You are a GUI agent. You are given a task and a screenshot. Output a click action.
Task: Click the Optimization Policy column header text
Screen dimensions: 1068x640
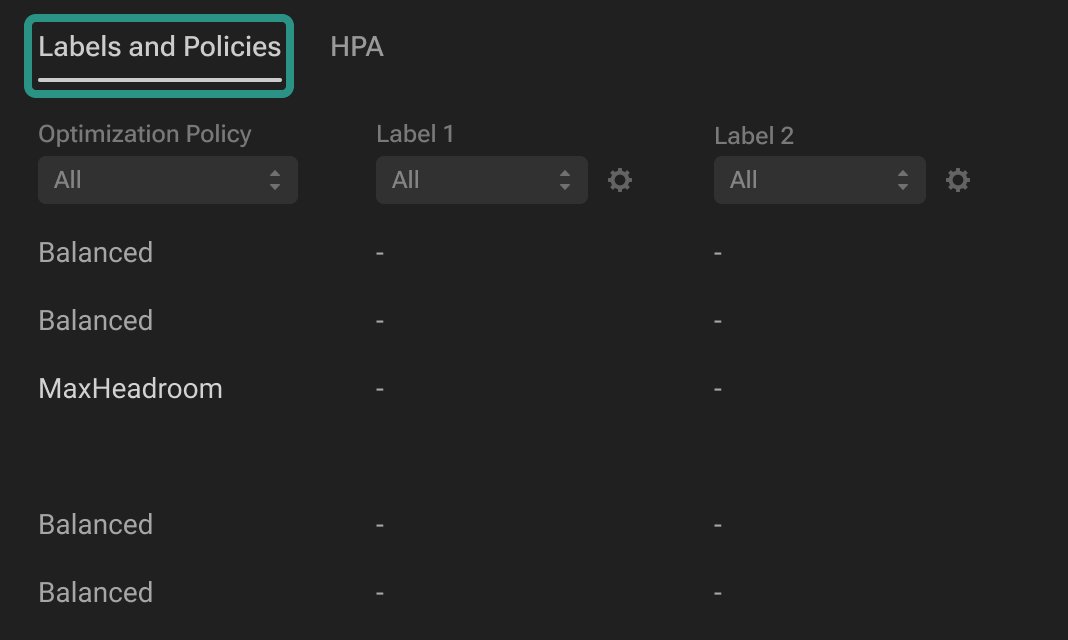tap(145, 134)
